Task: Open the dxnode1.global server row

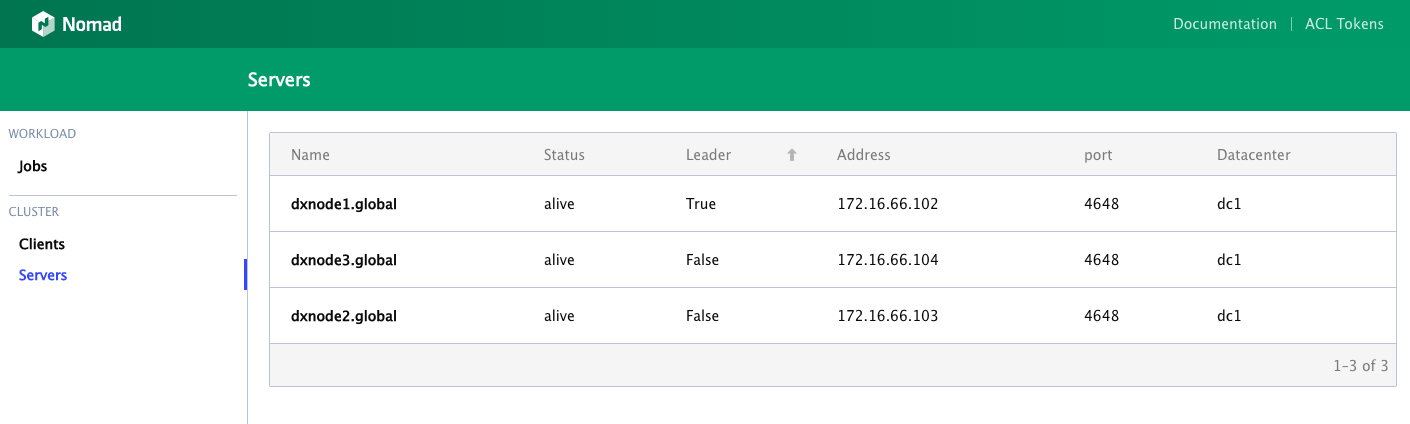Action: coord(832,204)
